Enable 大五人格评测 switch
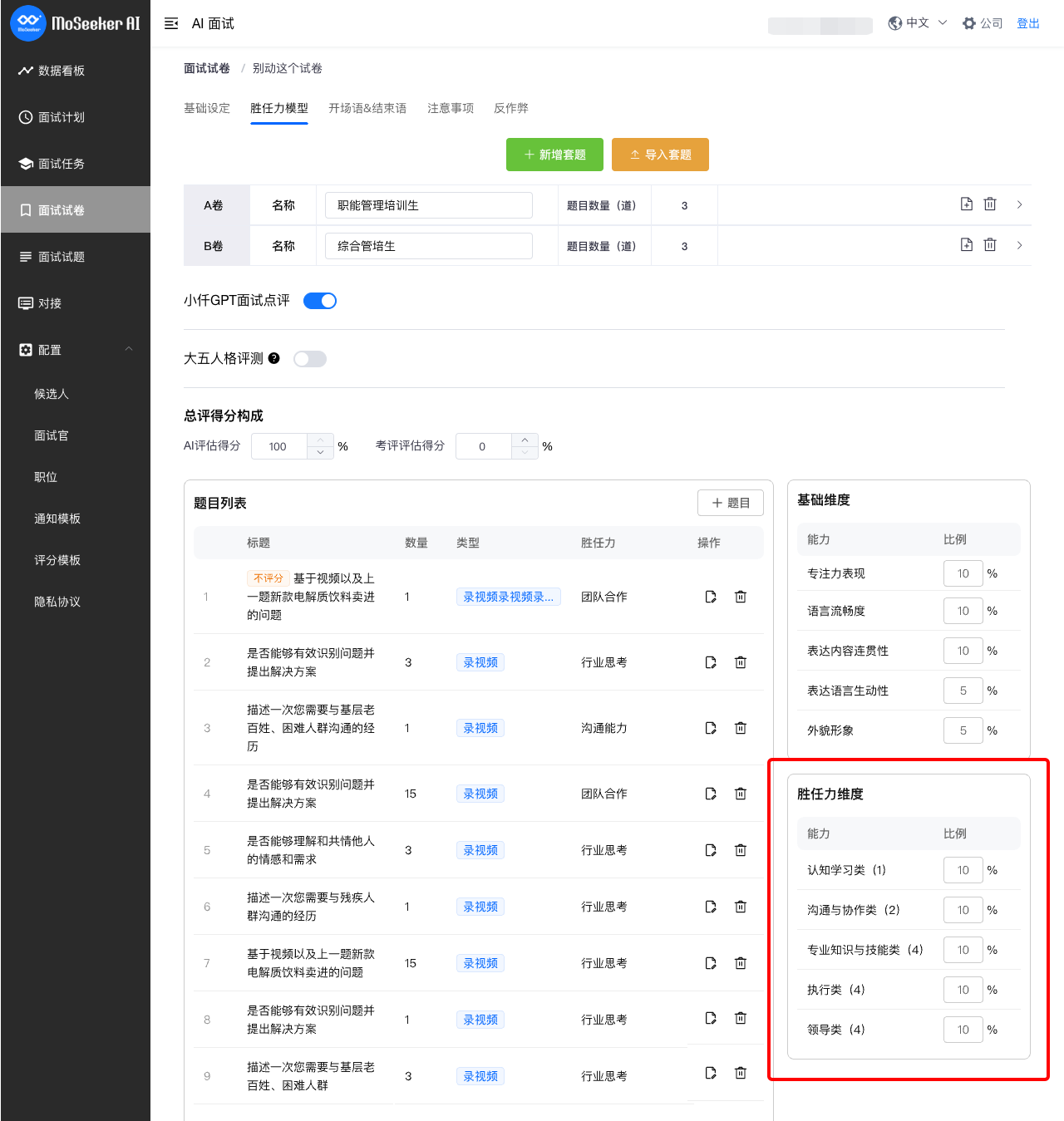Image resolution: width=1064 pixels, height=1121 pixels. pyautogui.click(x=310, y=359)
